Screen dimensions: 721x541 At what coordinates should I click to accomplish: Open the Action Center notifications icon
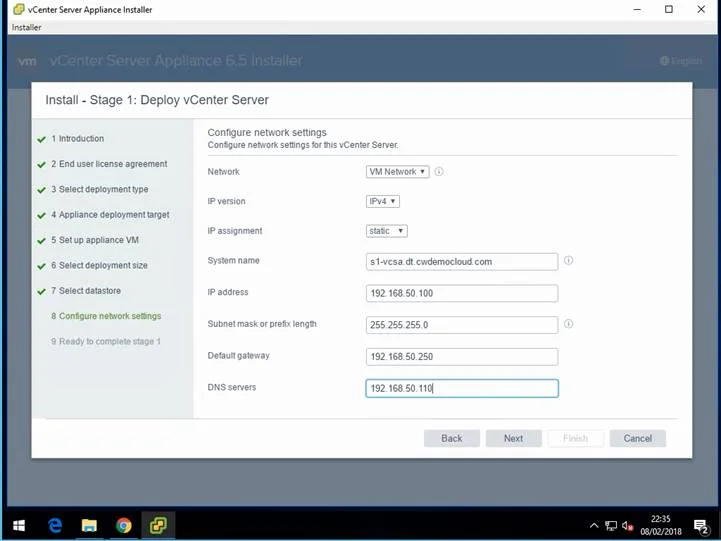701,526
